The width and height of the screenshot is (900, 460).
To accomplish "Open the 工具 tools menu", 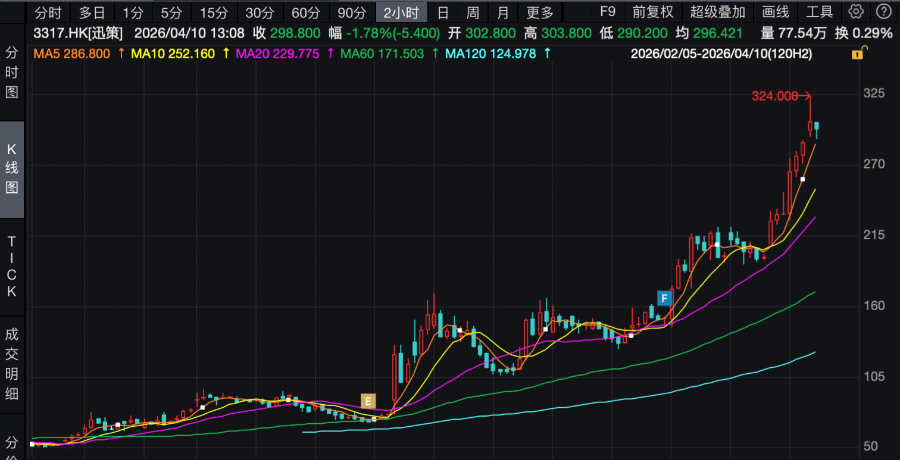I will tap(819, 12).
